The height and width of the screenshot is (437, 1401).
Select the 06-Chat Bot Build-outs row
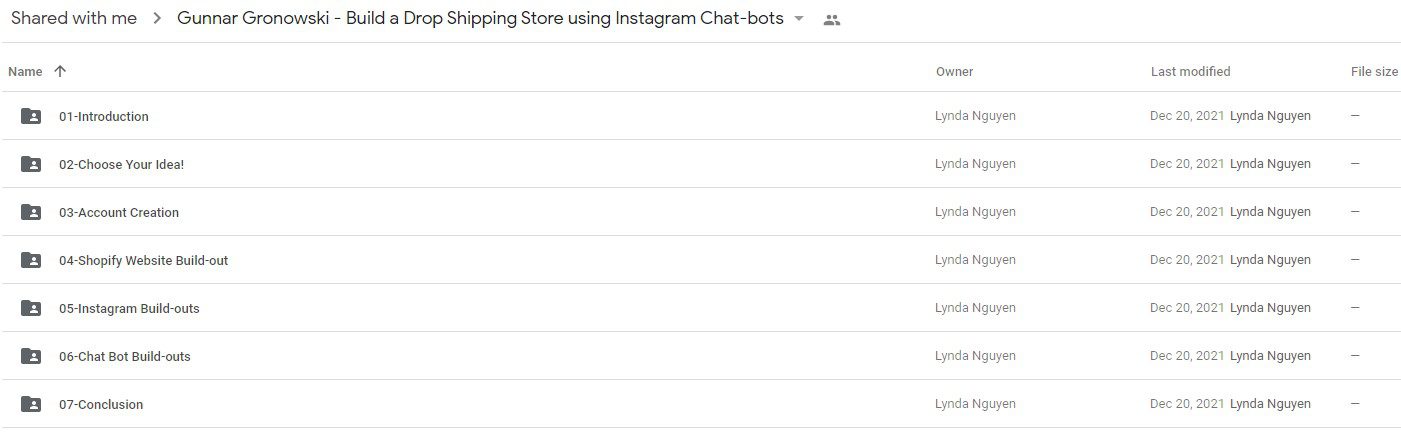click(x=700, y=356)
